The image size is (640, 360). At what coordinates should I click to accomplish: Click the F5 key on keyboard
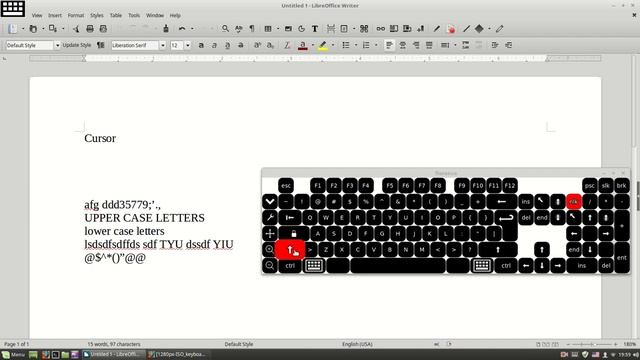389,186
